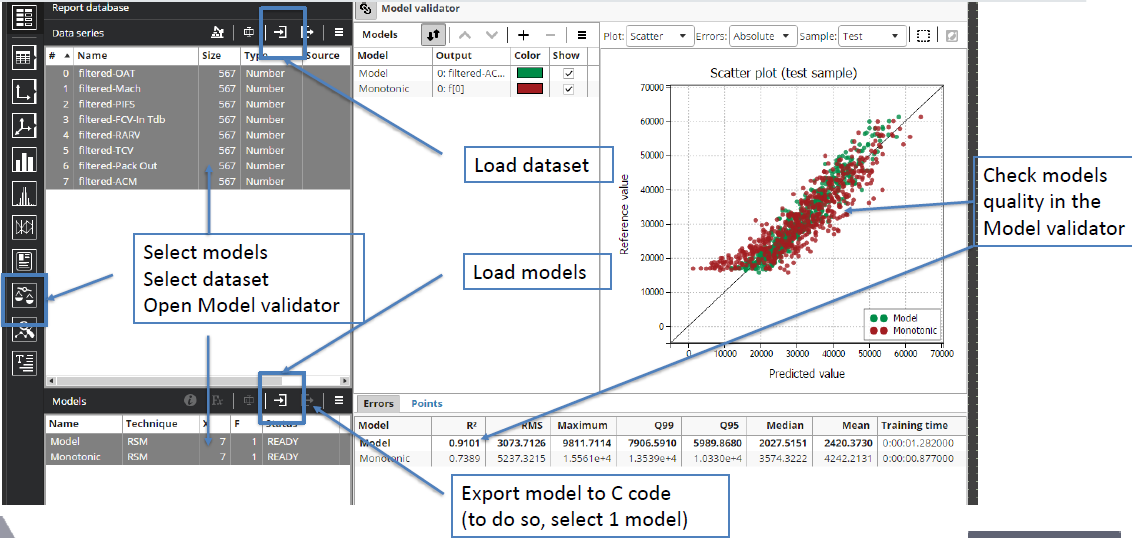Screen dimensions: 1132x538
Task: Open the parallel coordinates sidebar icon
Action: (25, 227)
